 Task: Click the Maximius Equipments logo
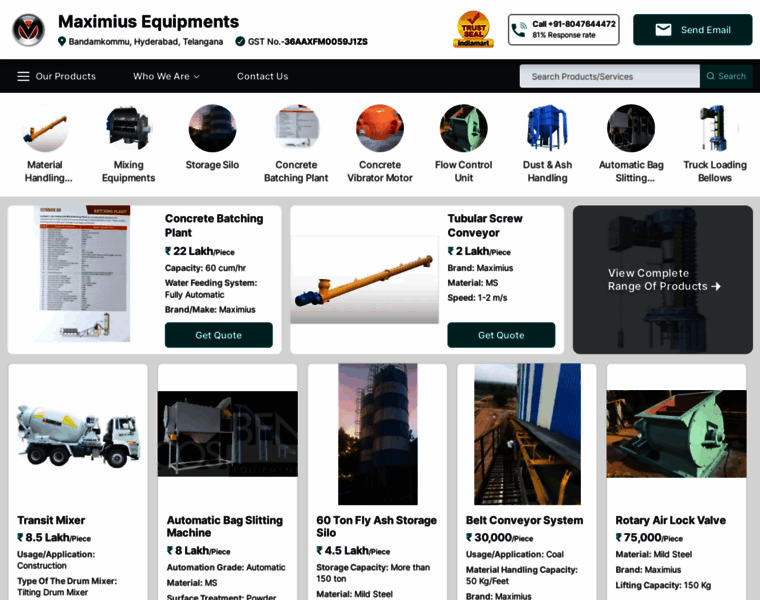(x=29, y=30)
